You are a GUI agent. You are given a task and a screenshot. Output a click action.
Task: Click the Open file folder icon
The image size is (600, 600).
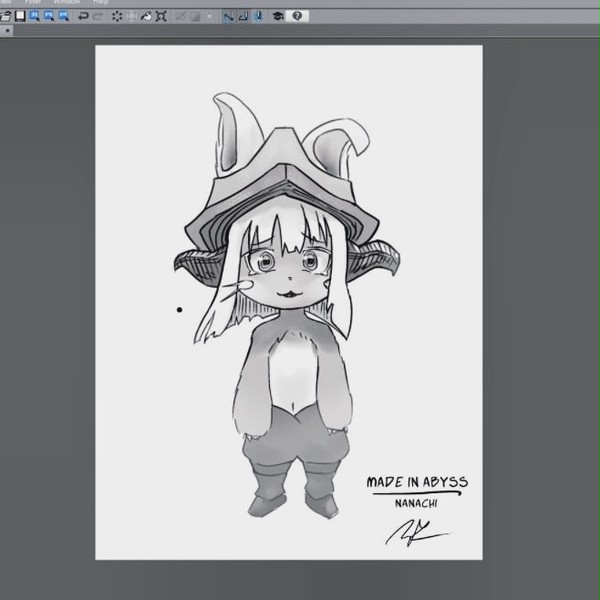pyautogui.click(x=5, y=16)
